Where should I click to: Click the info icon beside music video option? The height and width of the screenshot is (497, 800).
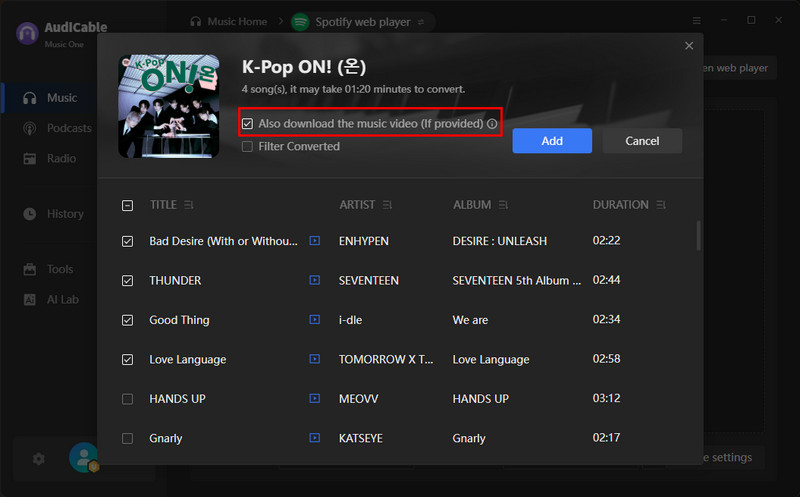492,123
